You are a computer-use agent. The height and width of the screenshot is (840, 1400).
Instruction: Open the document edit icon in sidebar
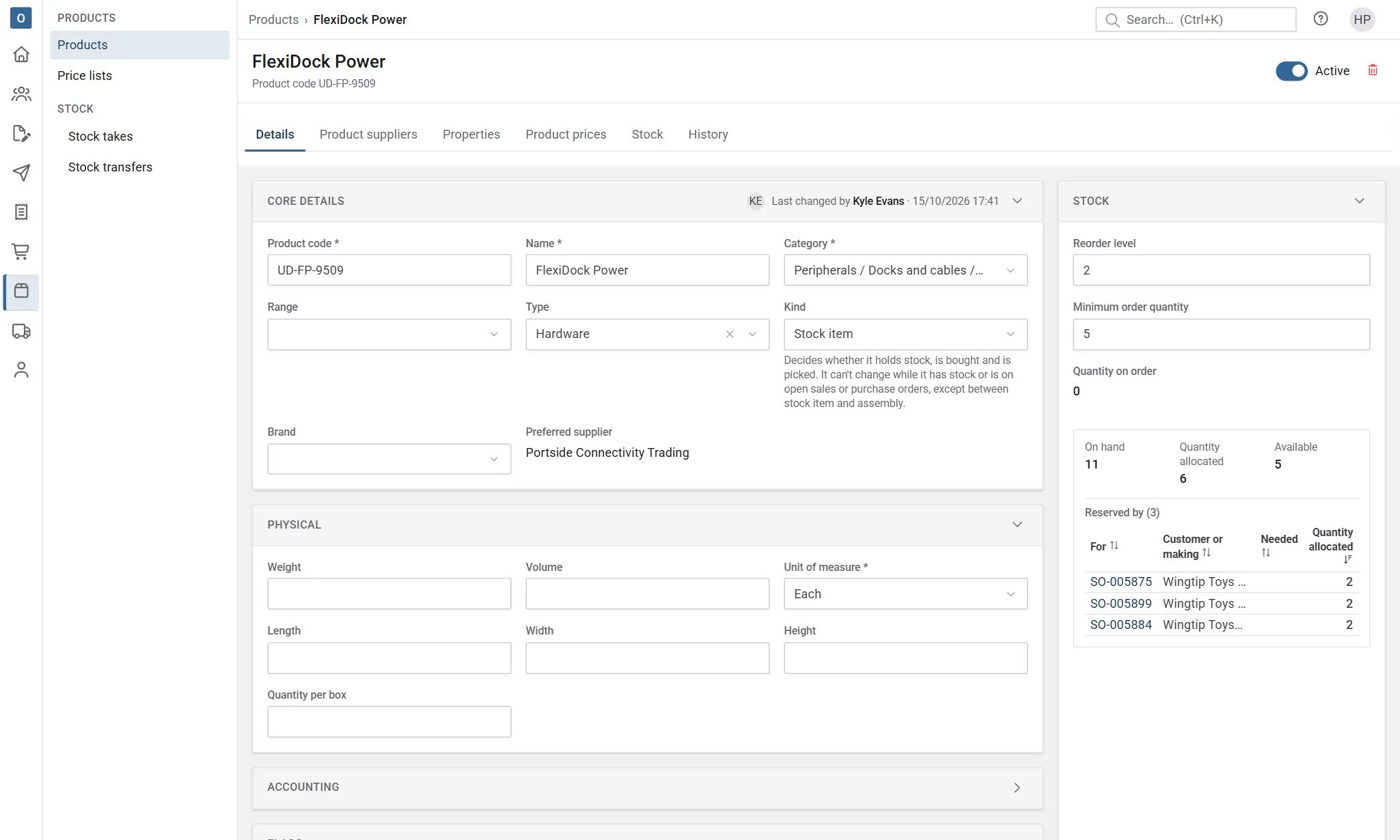pos(21,133)
